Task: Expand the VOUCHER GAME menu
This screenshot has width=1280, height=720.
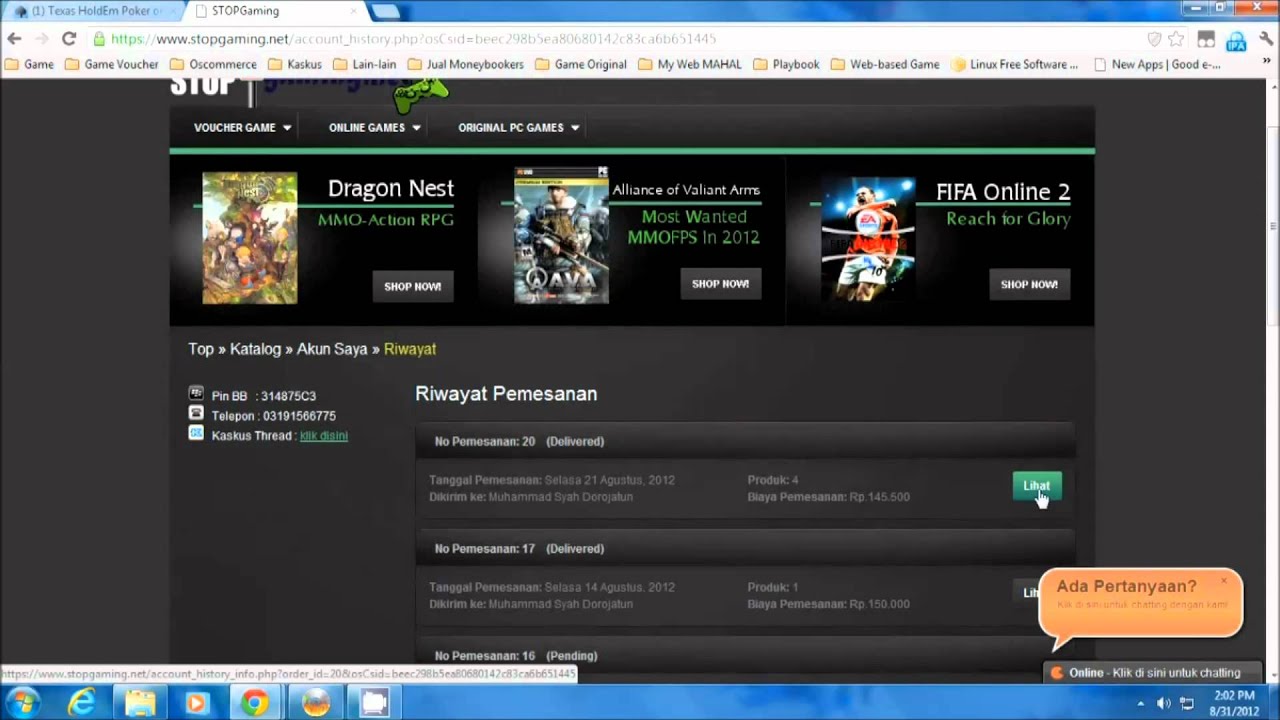Action: [243, 127]
